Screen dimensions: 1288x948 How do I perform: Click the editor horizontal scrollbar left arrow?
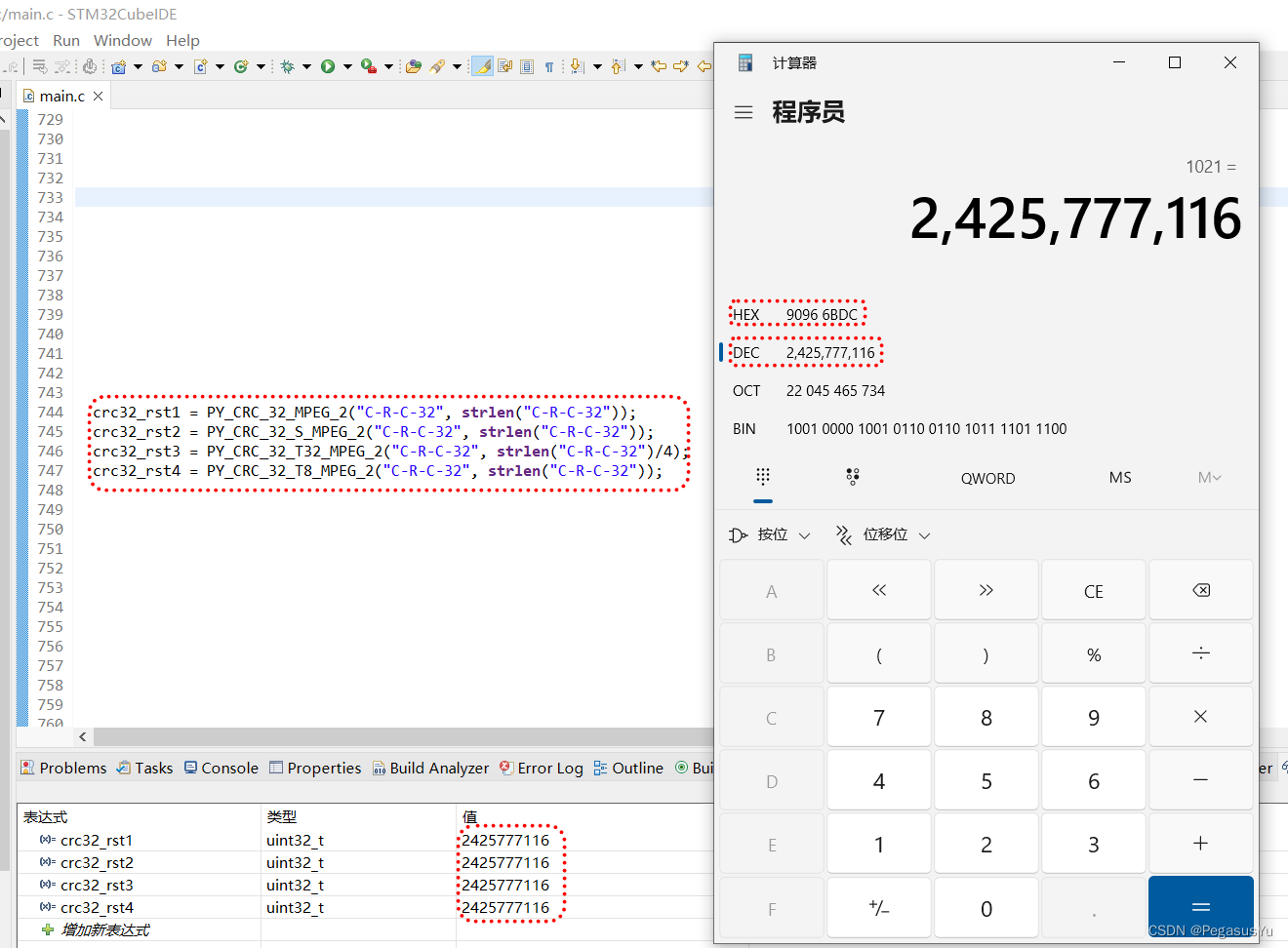point(83,736)
